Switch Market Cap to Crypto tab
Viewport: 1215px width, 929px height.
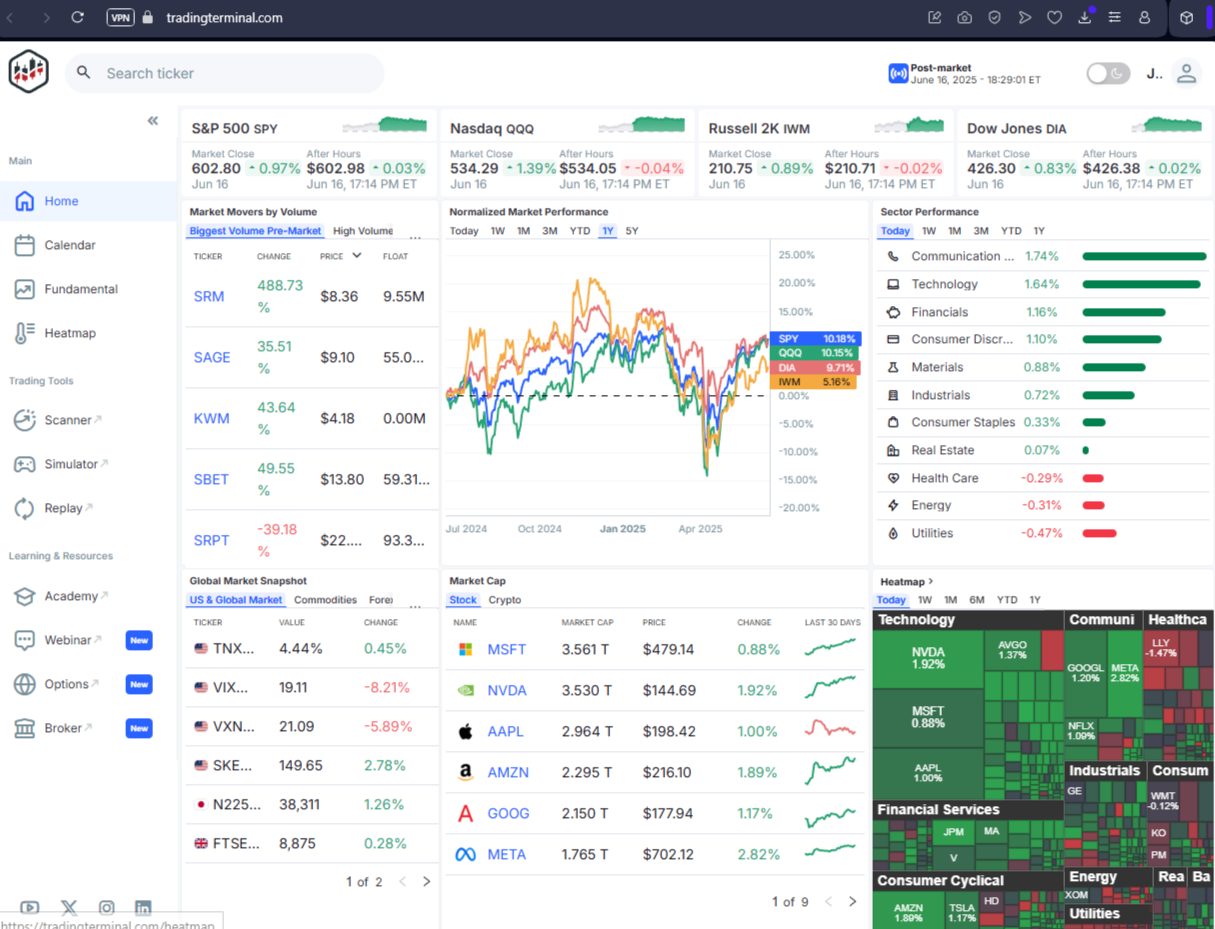coord(505,600)
